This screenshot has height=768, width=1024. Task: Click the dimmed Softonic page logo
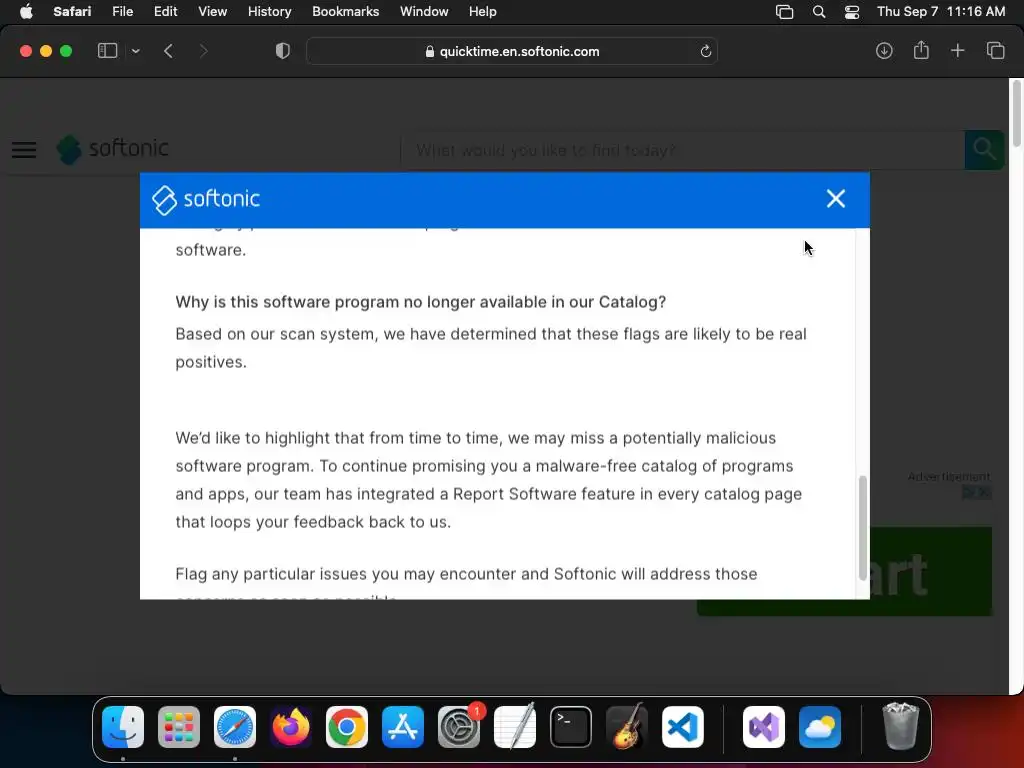[x=112, y=149]
